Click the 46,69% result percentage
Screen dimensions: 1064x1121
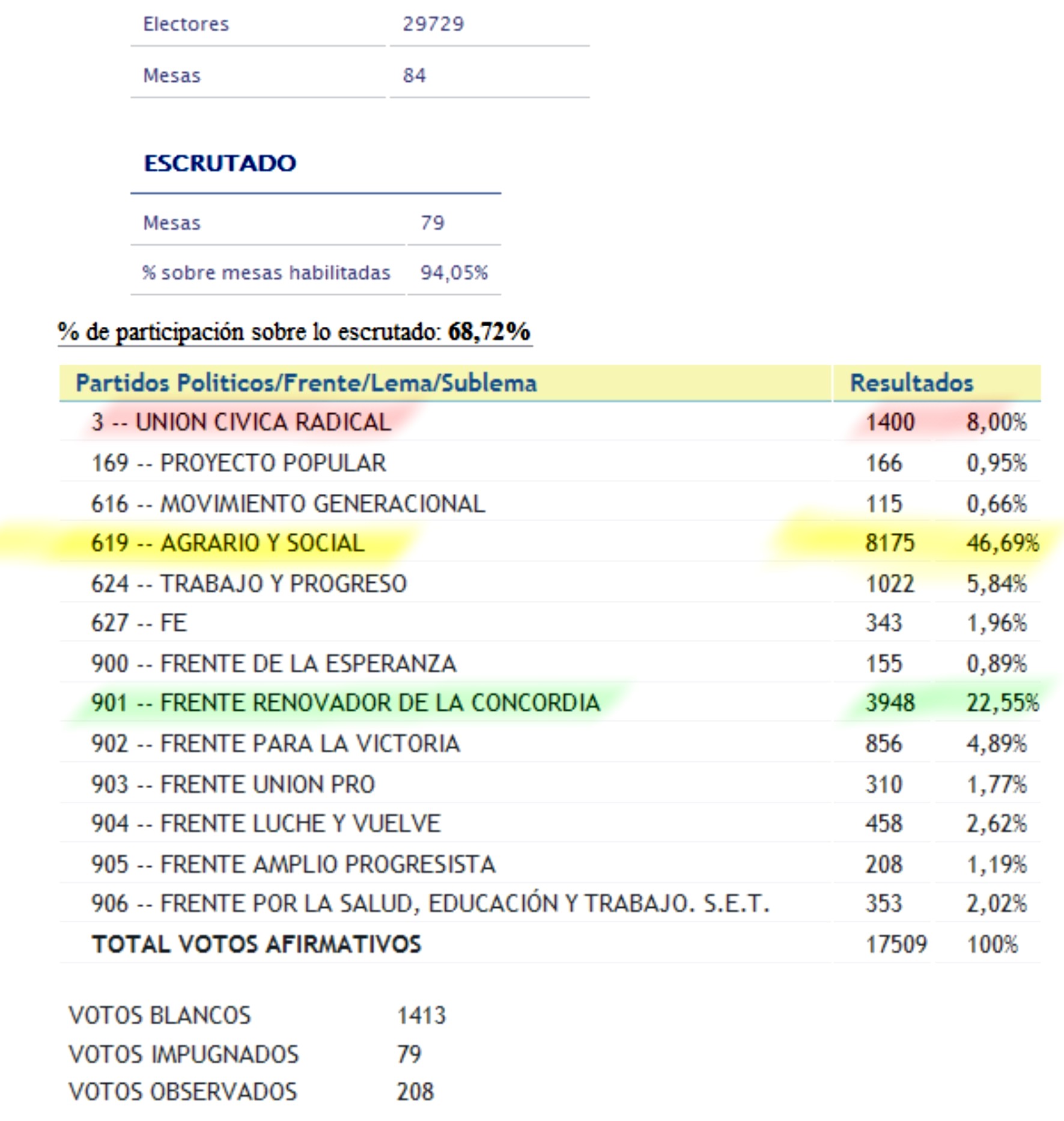1002,543
